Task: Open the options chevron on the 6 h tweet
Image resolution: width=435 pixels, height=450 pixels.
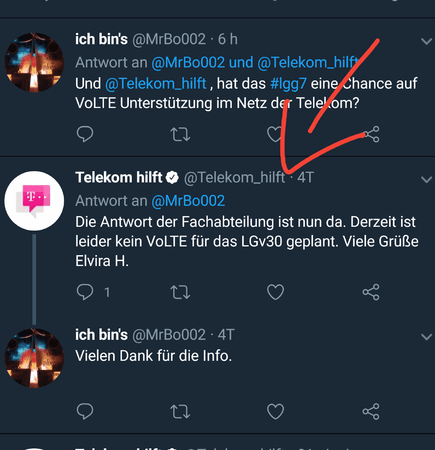Action: click(426, 41)
